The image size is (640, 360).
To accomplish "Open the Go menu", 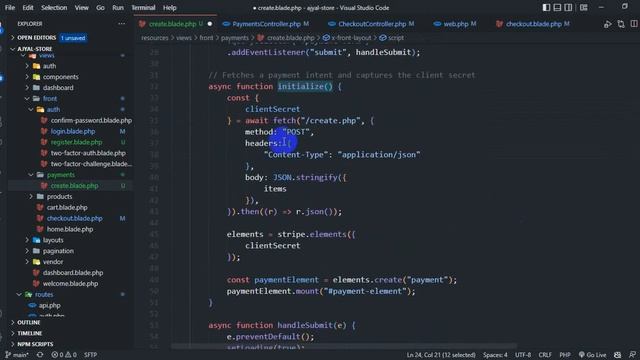I will point(100,7).
